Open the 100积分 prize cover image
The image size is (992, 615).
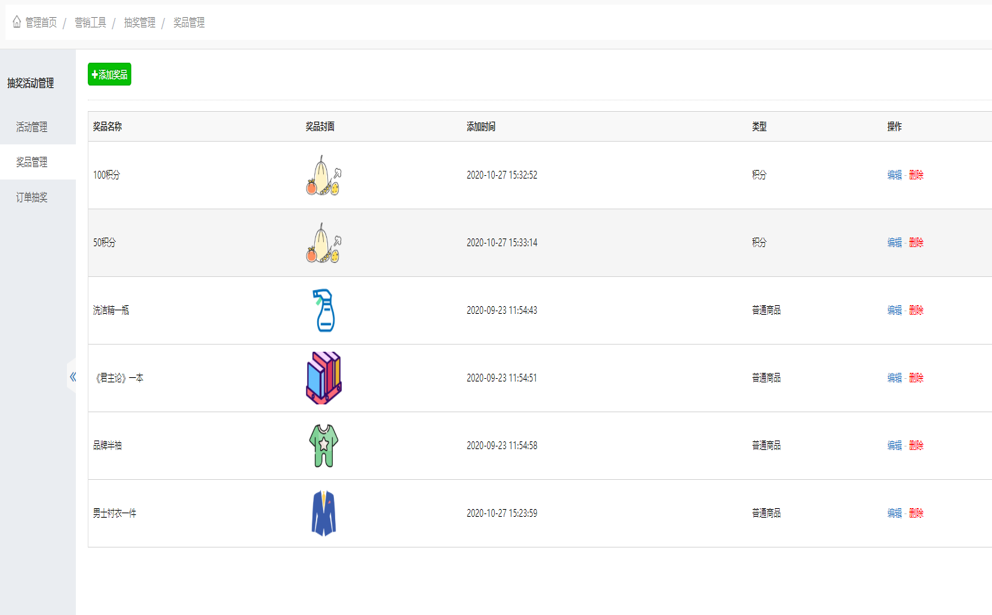pos(323,175)
